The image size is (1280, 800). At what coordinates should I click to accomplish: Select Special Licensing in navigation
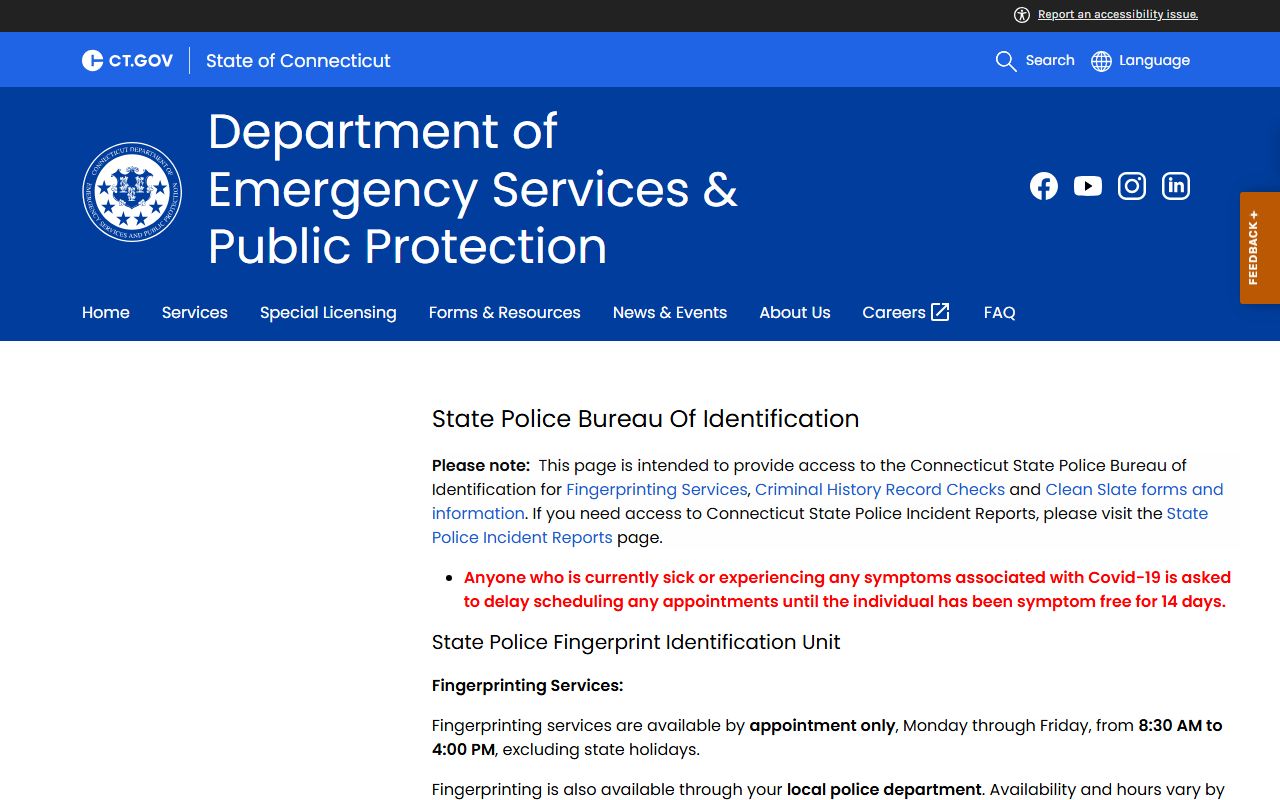pyautogui.click(x=328, y=312)
